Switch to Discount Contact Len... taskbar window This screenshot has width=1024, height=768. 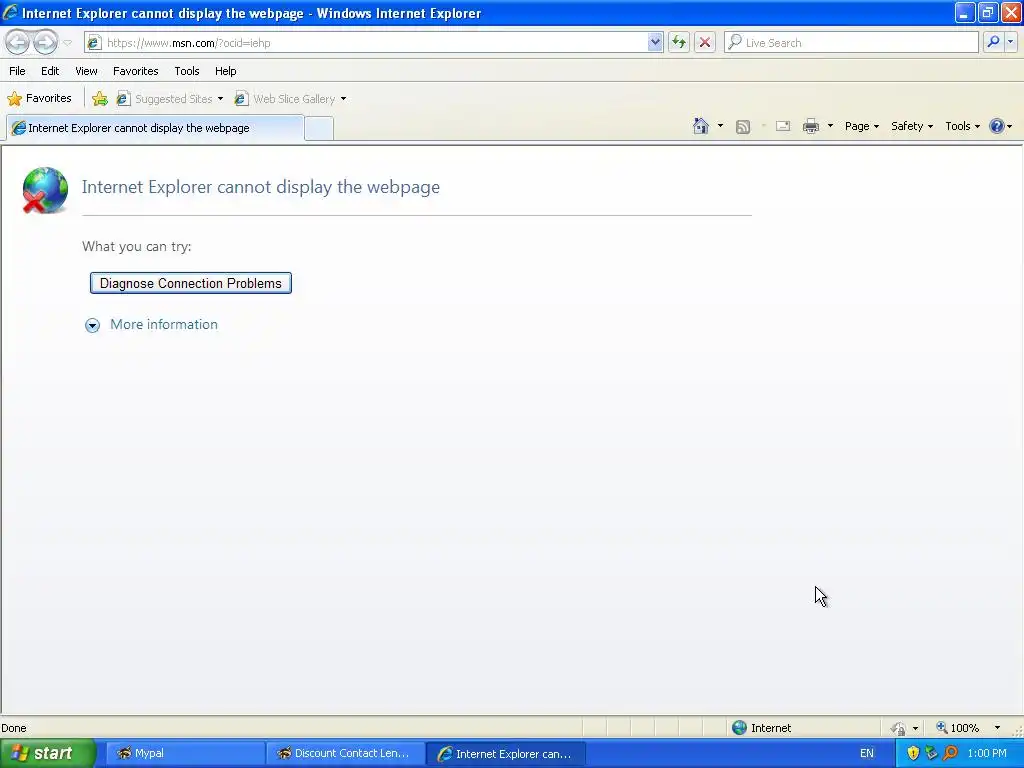click(346, 753)
